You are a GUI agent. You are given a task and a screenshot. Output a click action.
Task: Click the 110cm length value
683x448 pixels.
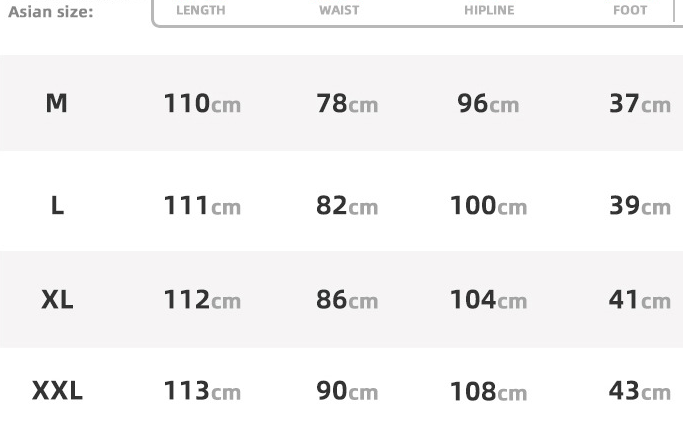(202, 103)
